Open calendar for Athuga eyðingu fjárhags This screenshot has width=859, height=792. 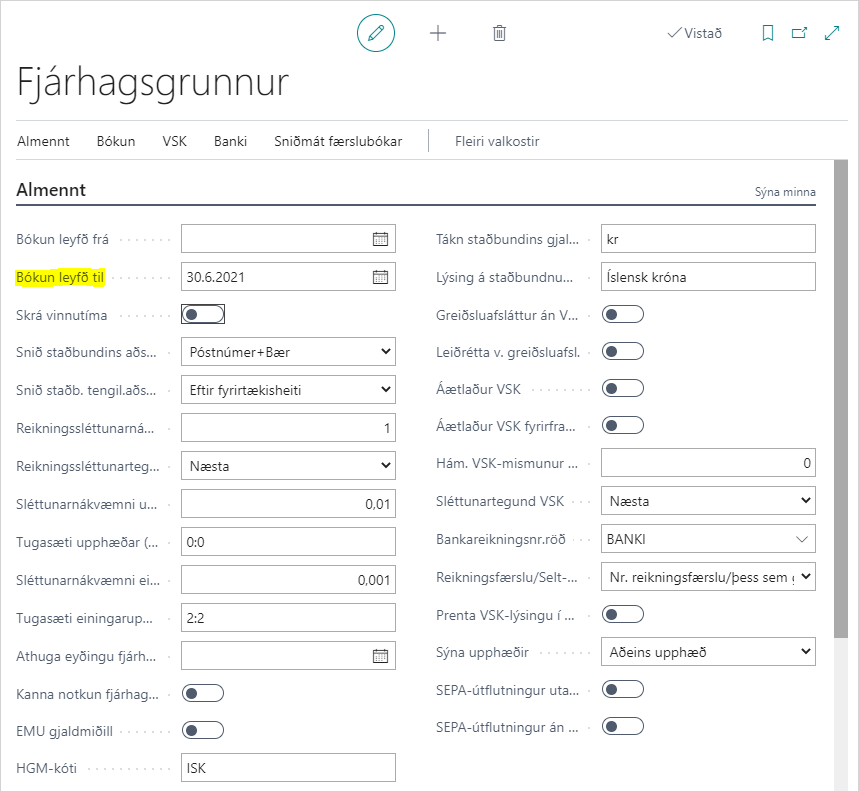click(x=380, y=656)
